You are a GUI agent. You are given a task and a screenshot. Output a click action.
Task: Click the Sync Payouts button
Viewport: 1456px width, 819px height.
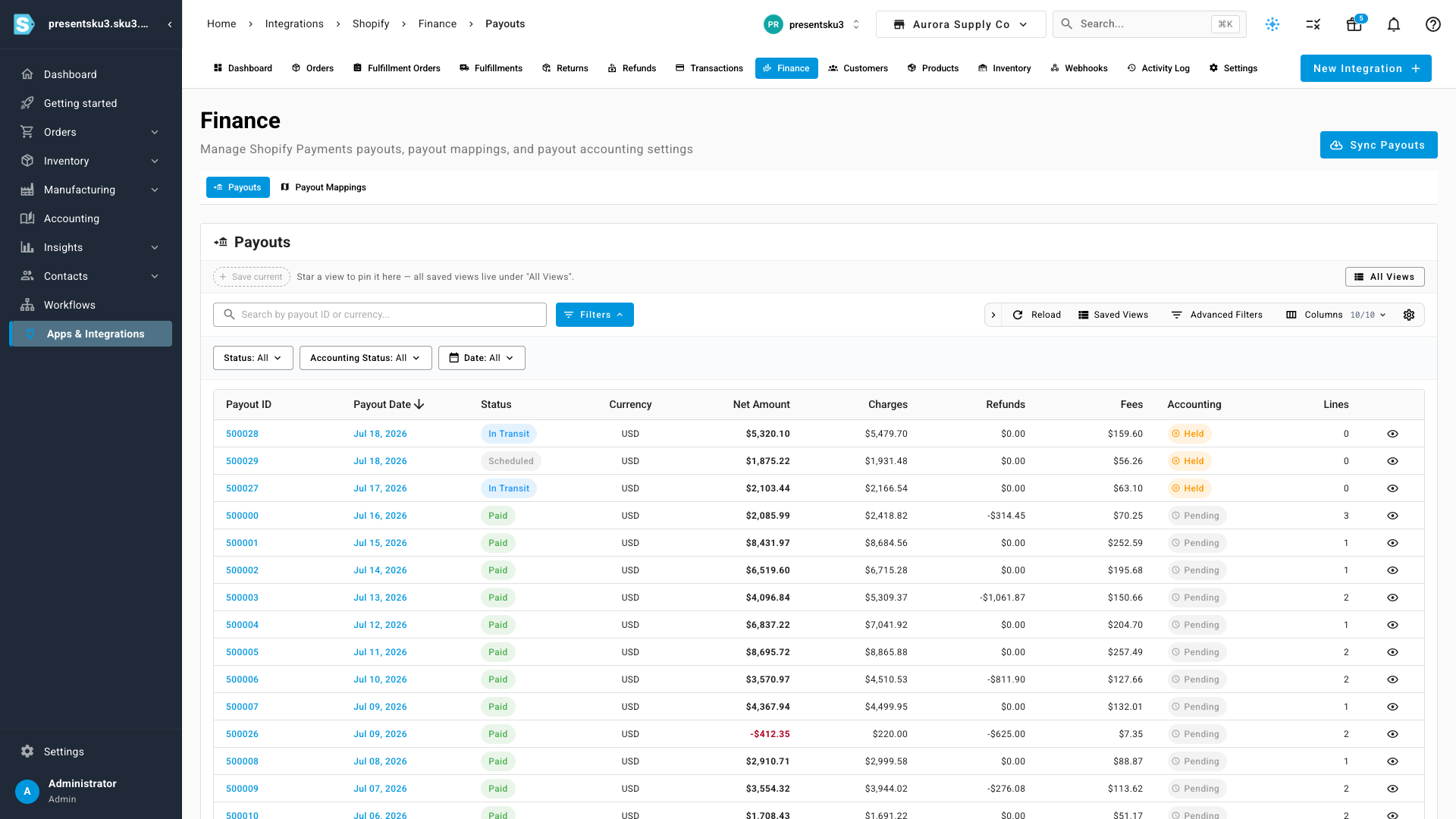(1379, 145)
